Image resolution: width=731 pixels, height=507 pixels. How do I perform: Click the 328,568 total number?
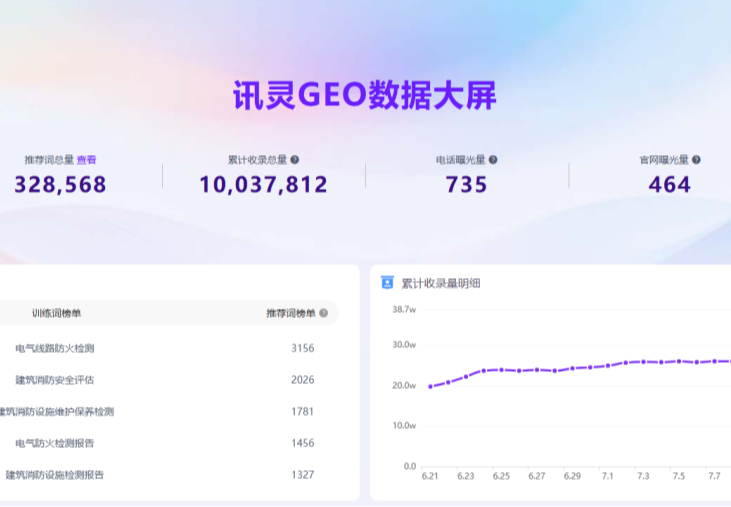(60, 185)
